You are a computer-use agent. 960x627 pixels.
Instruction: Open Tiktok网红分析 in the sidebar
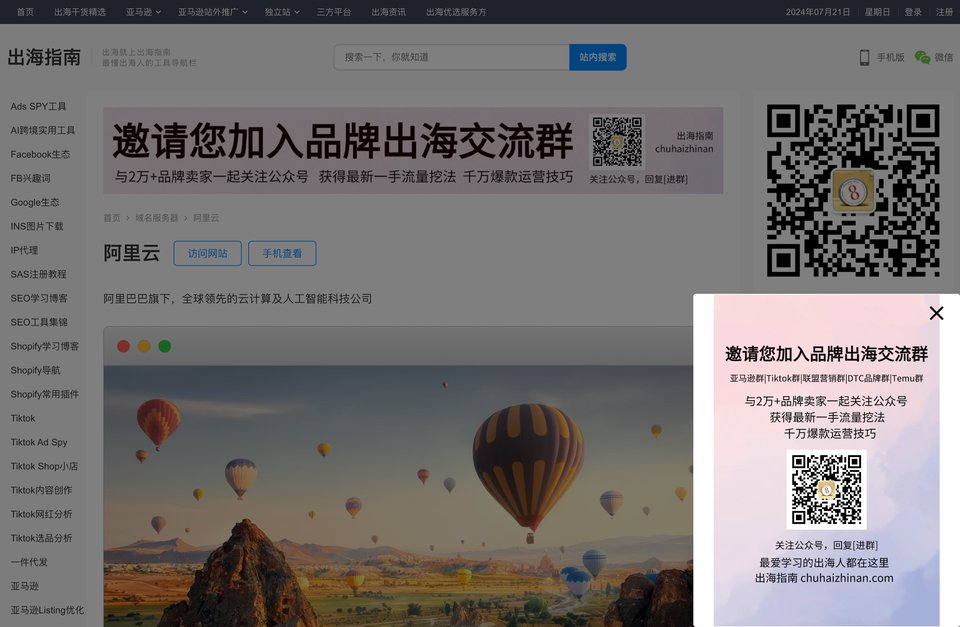point(41,514)
